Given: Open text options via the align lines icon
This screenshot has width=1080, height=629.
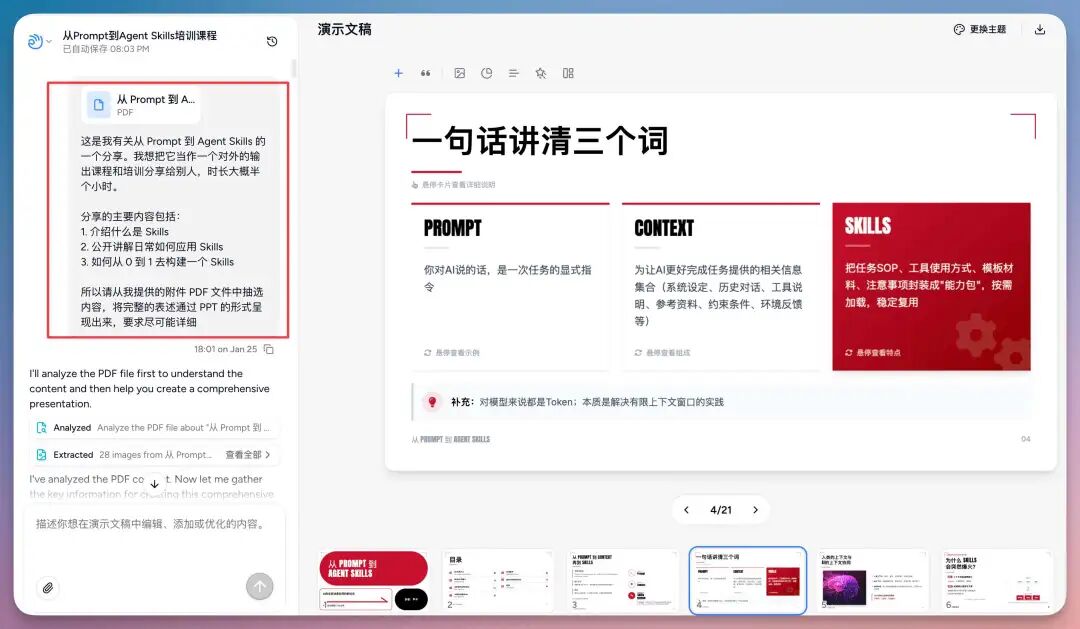Looking at the screenshot, I should (514, 73).
